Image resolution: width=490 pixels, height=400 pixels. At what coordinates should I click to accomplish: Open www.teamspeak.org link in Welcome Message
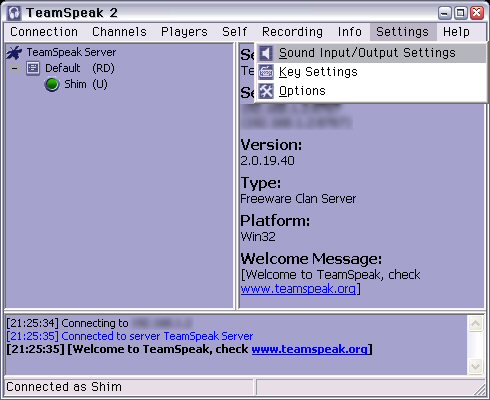click(x=298, y=289)
